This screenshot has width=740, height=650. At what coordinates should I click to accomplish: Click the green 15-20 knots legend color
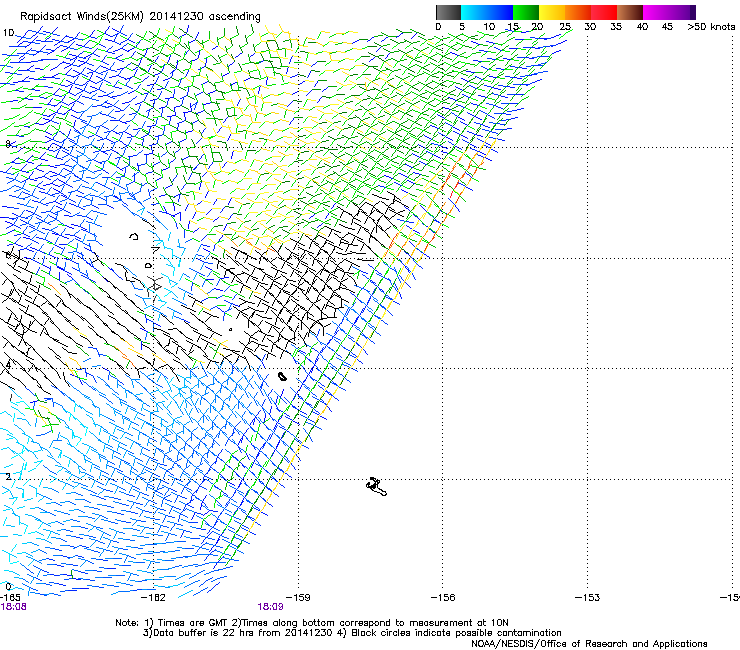tap(526, 12)
